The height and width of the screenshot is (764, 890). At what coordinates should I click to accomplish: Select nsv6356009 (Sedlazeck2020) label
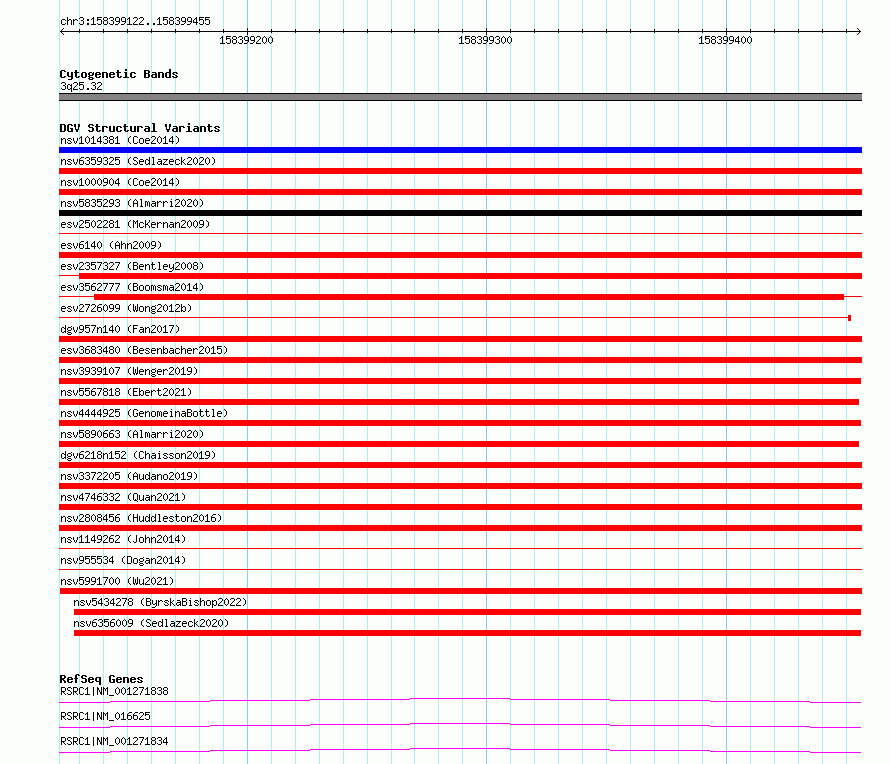151,623
